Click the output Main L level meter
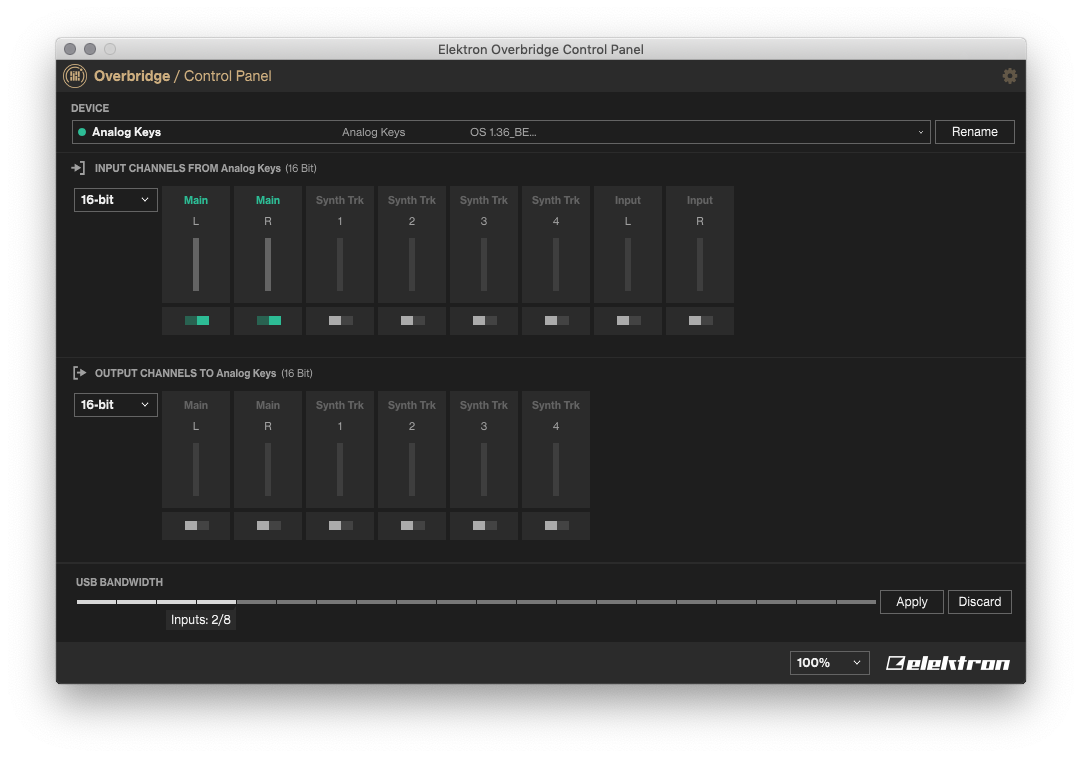 click(196, 469)
